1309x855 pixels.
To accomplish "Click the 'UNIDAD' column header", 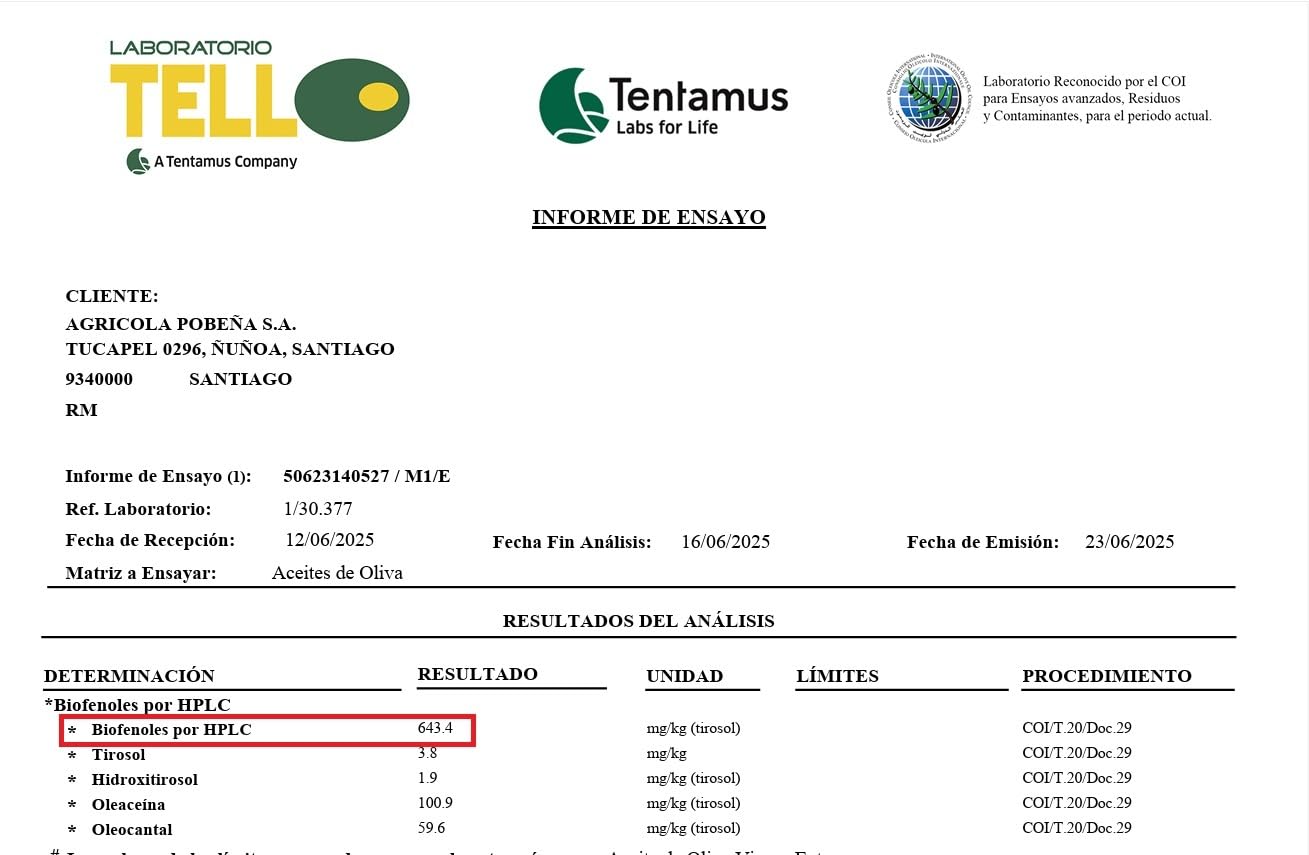I will click(x=685, y=676).
